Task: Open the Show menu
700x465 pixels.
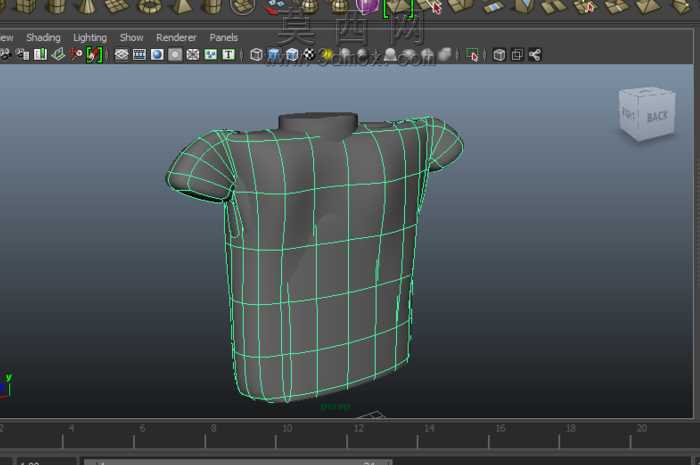Action: [x=131, y=37]
